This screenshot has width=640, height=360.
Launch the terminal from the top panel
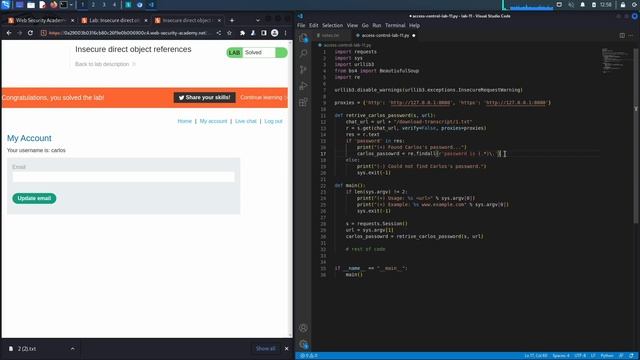[64, 4]
